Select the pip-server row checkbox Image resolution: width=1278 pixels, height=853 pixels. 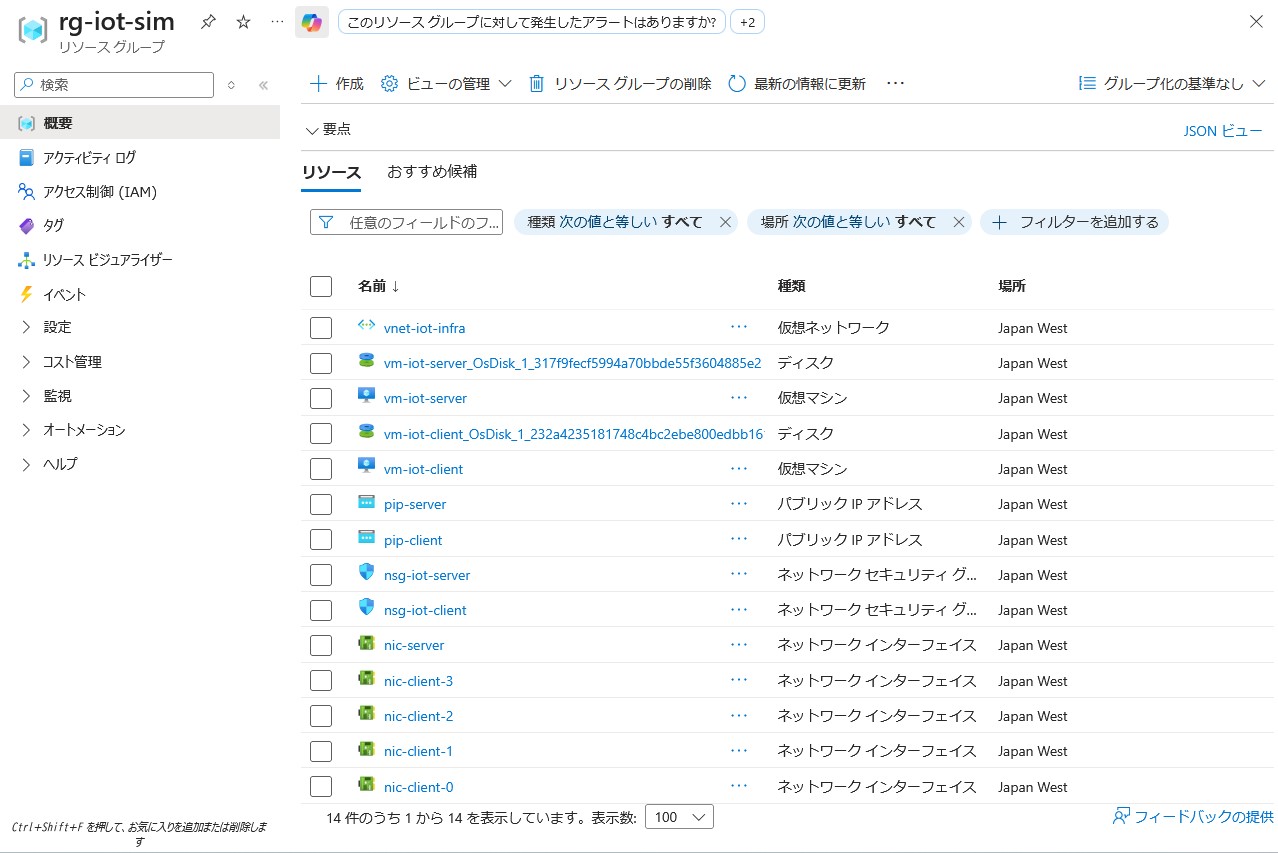click(321, 504)
